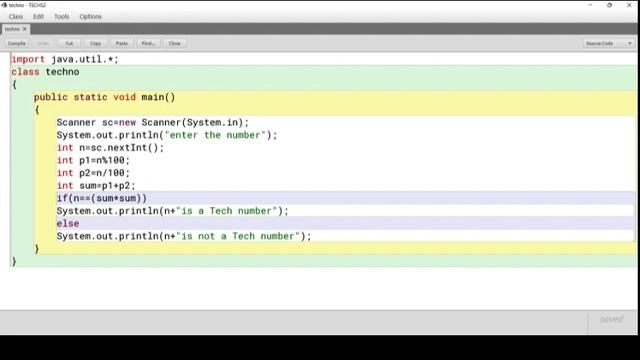Open the Source Code view dropdown
The width and height of the screenshot is (640, 360).
click(608, 43)
